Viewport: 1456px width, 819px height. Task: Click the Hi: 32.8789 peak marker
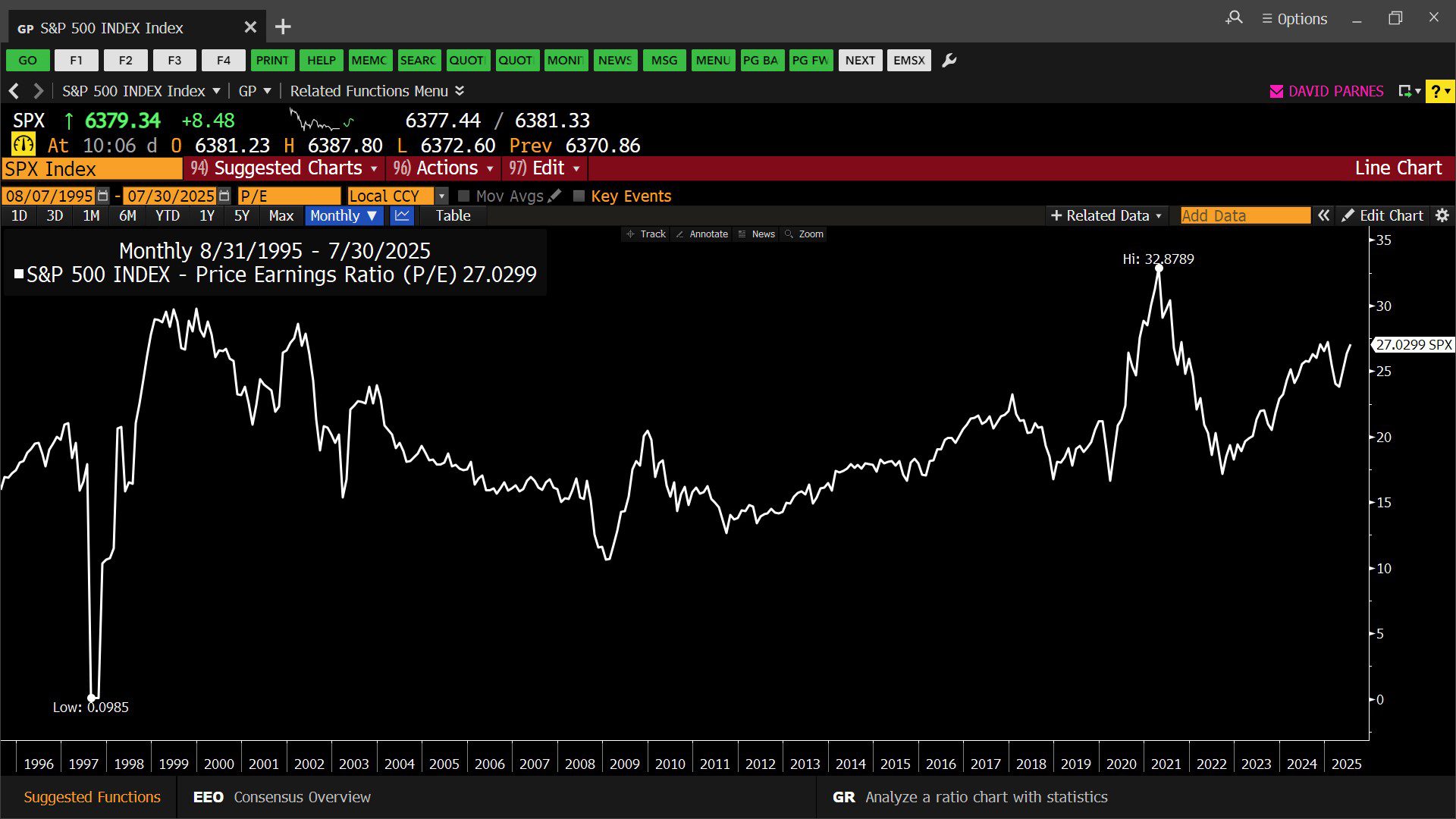pos(1159,268)
